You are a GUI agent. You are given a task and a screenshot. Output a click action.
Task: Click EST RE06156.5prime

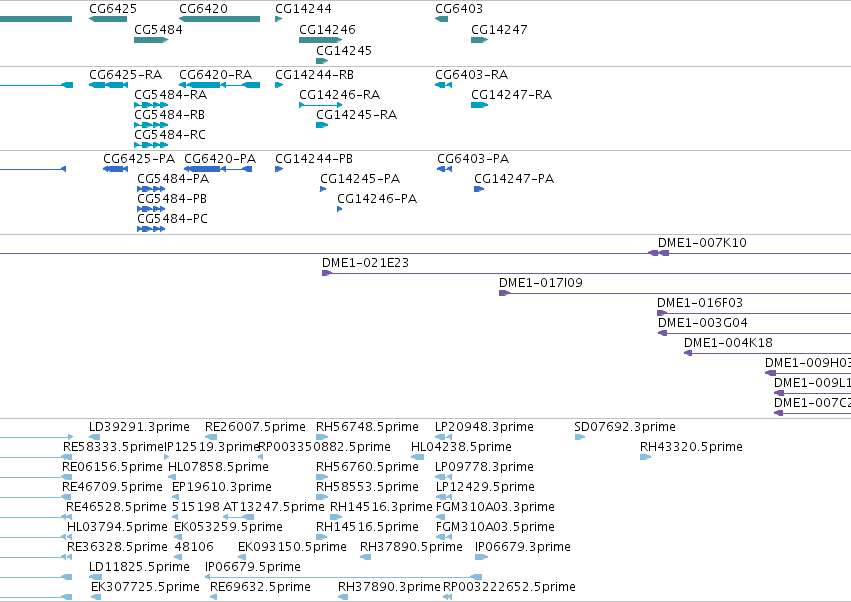click(x=112, y=467)
